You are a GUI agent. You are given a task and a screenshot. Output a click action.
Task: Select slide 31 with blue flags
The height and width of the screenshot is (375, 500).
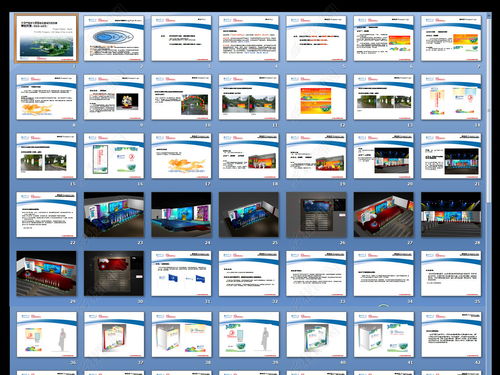[181, 273]
